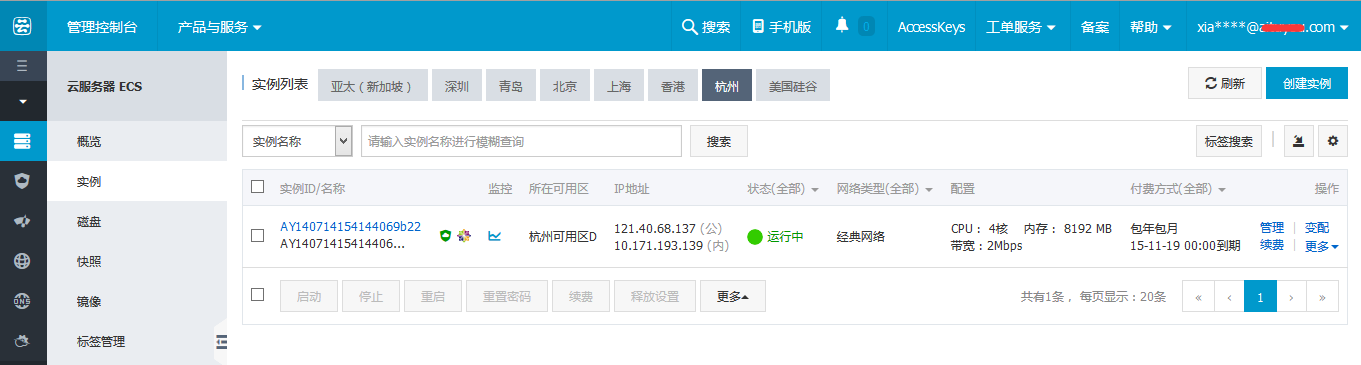Open the gear column settings button

(x=1332, y=141)
